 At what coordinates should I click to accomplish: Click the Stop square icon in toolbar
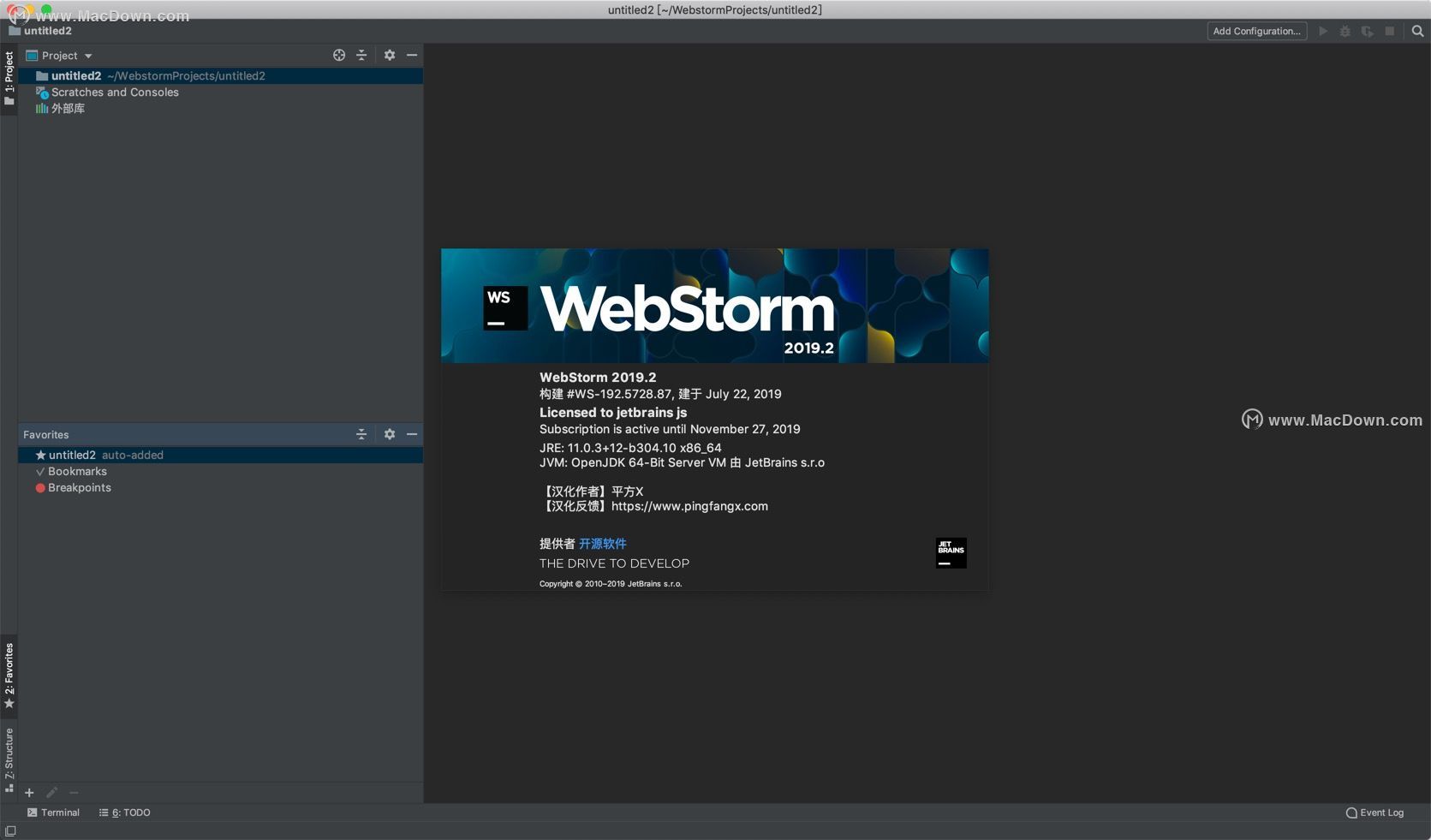tap(1390, 31)
